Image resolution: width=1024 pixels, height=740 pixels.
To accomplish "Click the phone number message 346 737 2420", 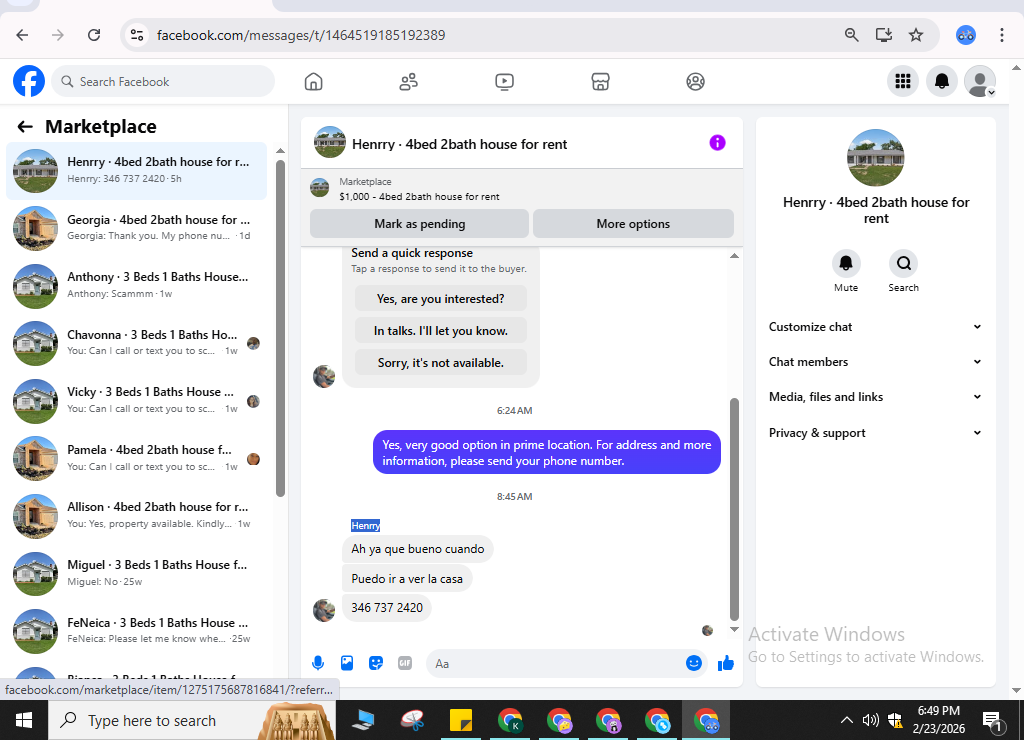I will pyautogui.click(x=387, y=608).
